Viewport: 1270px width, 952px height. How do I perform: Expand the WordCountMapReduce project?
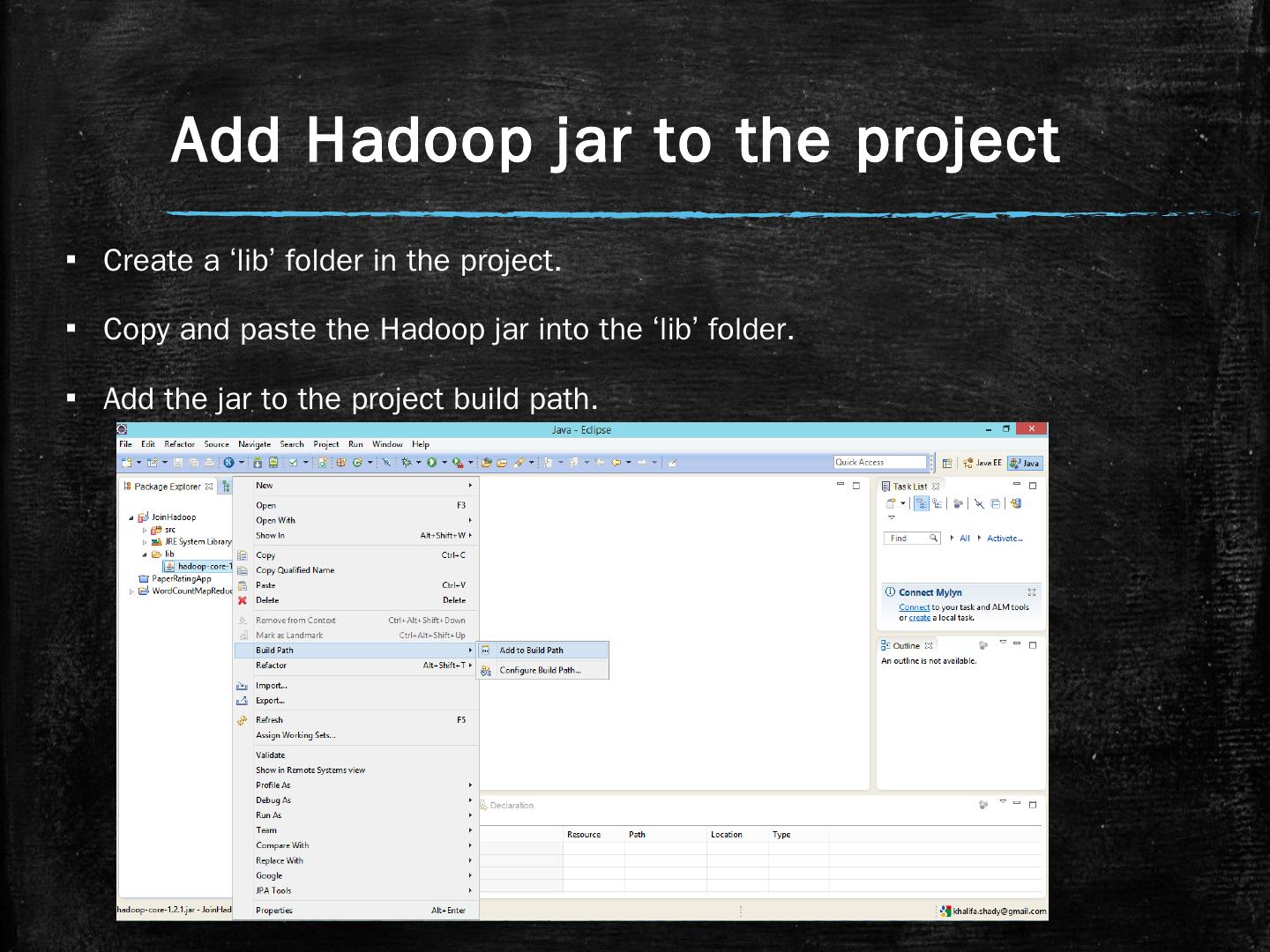[x=131, y=591]
